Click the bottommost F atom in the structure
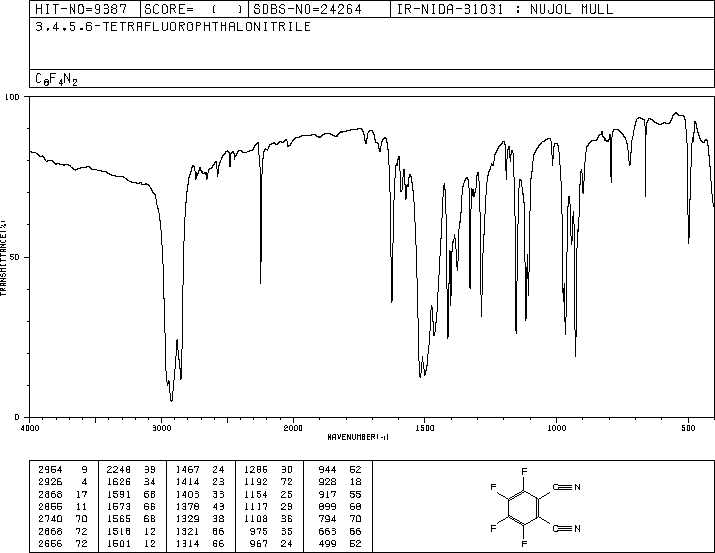715x553 pixels. (524, 543)
